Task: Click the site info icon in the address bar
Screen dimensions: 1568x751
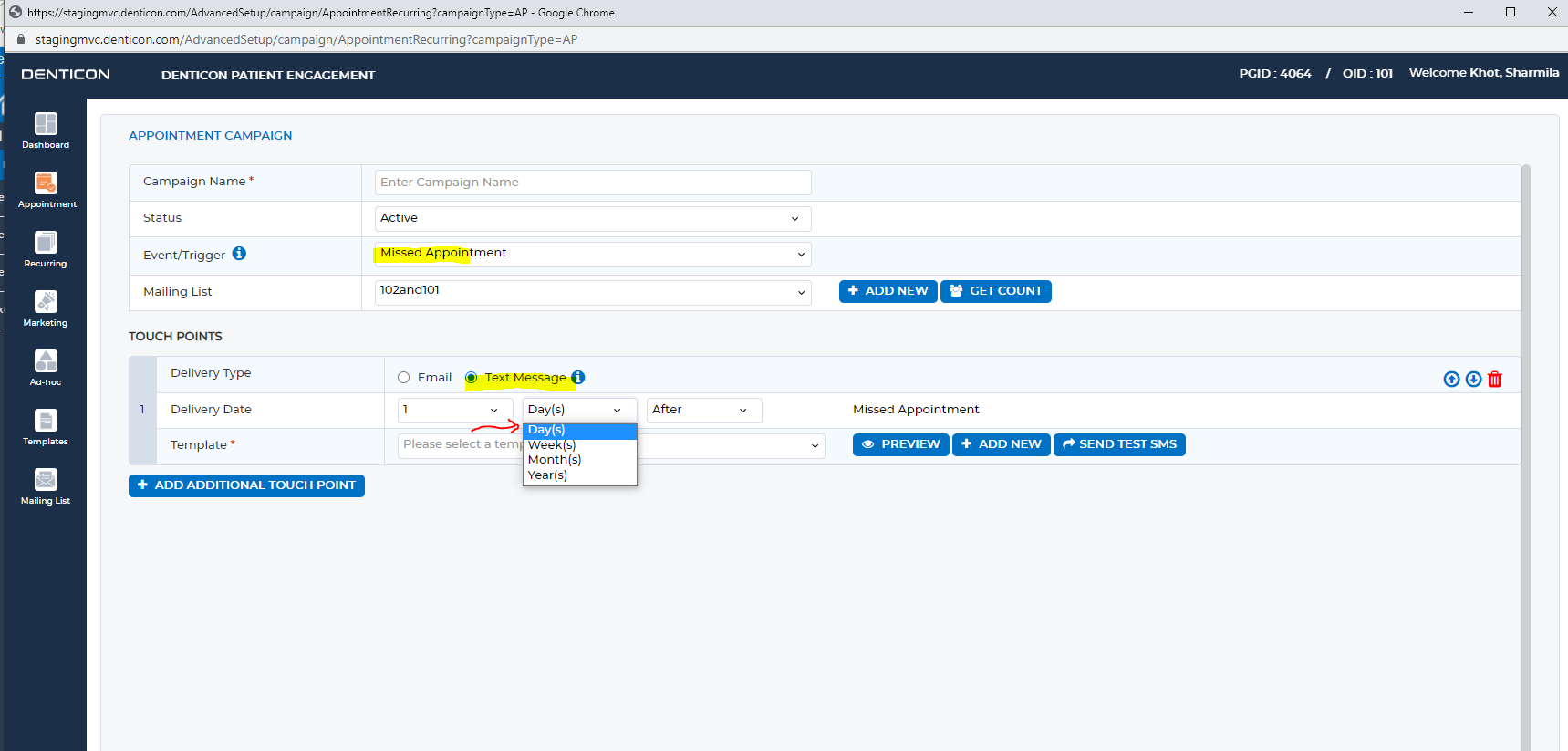Action: (x=22, y=39)
